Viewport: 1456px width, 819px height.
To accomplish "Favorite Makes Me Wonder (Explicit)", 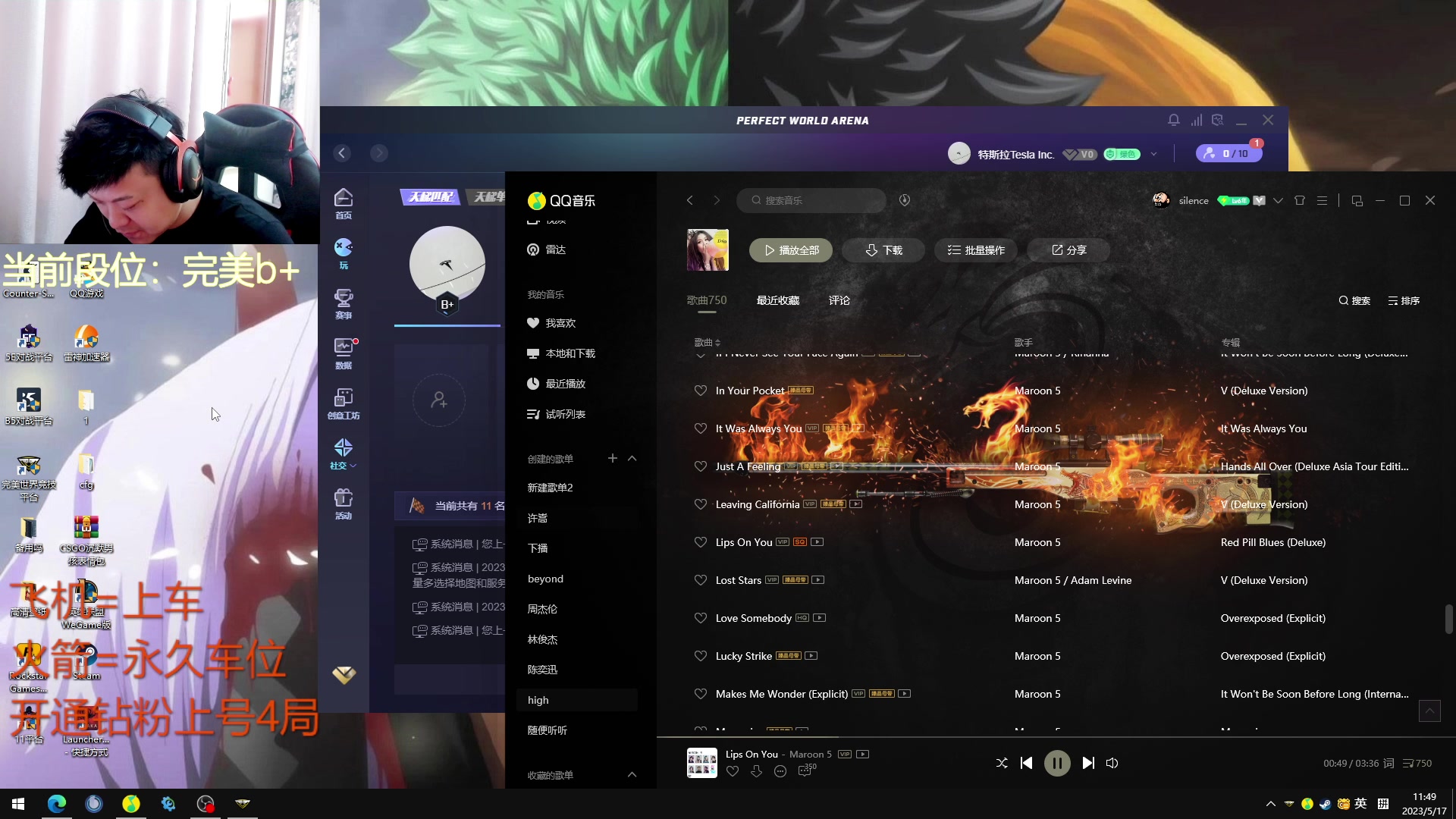I will pos(701,694).
